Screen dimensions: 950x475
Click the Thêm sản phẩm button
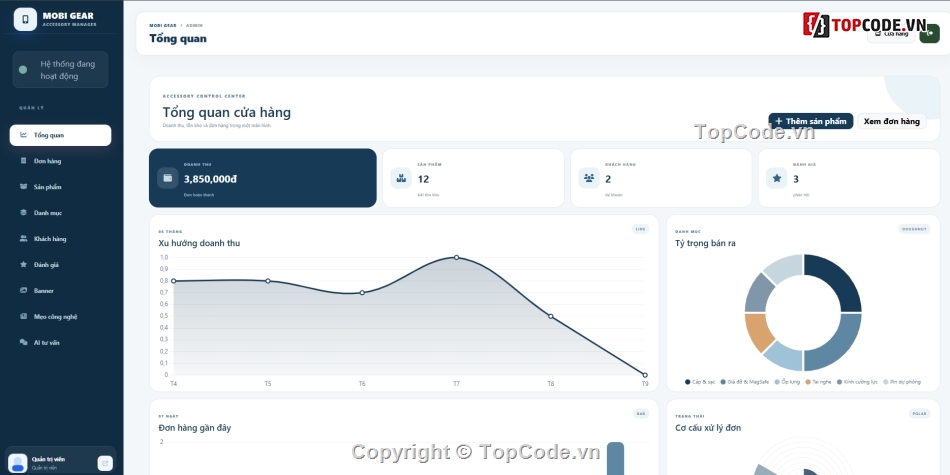coord(811,121)
